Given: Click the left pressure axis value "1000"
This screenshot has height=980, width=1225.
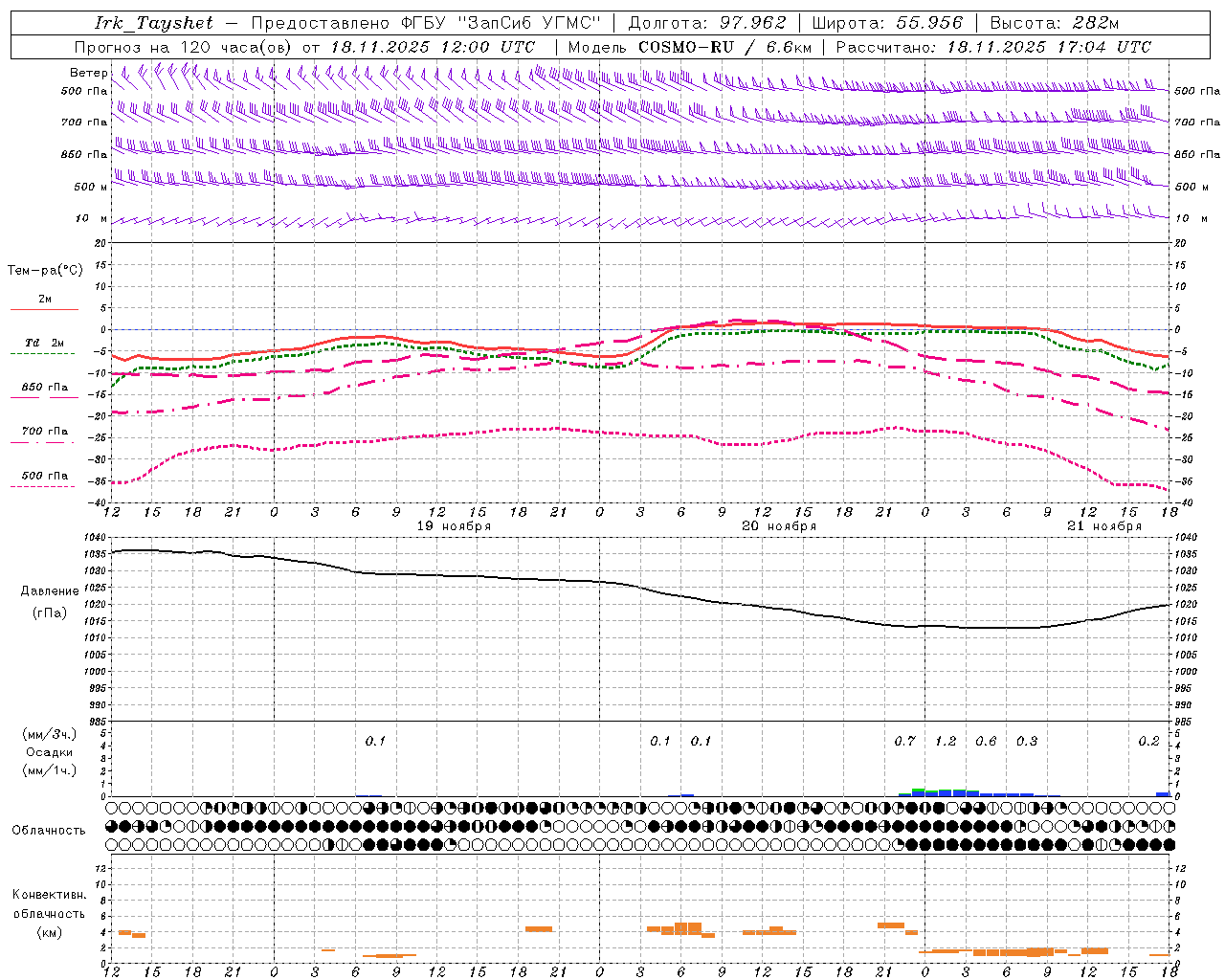Looking at the screenshot, I should click(94, 672).
